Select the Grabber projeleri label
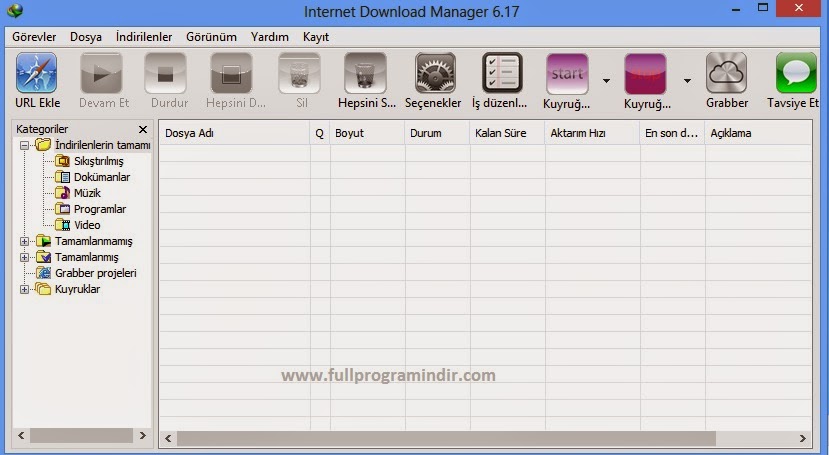 pyautogui.click(x=96, y=273)
